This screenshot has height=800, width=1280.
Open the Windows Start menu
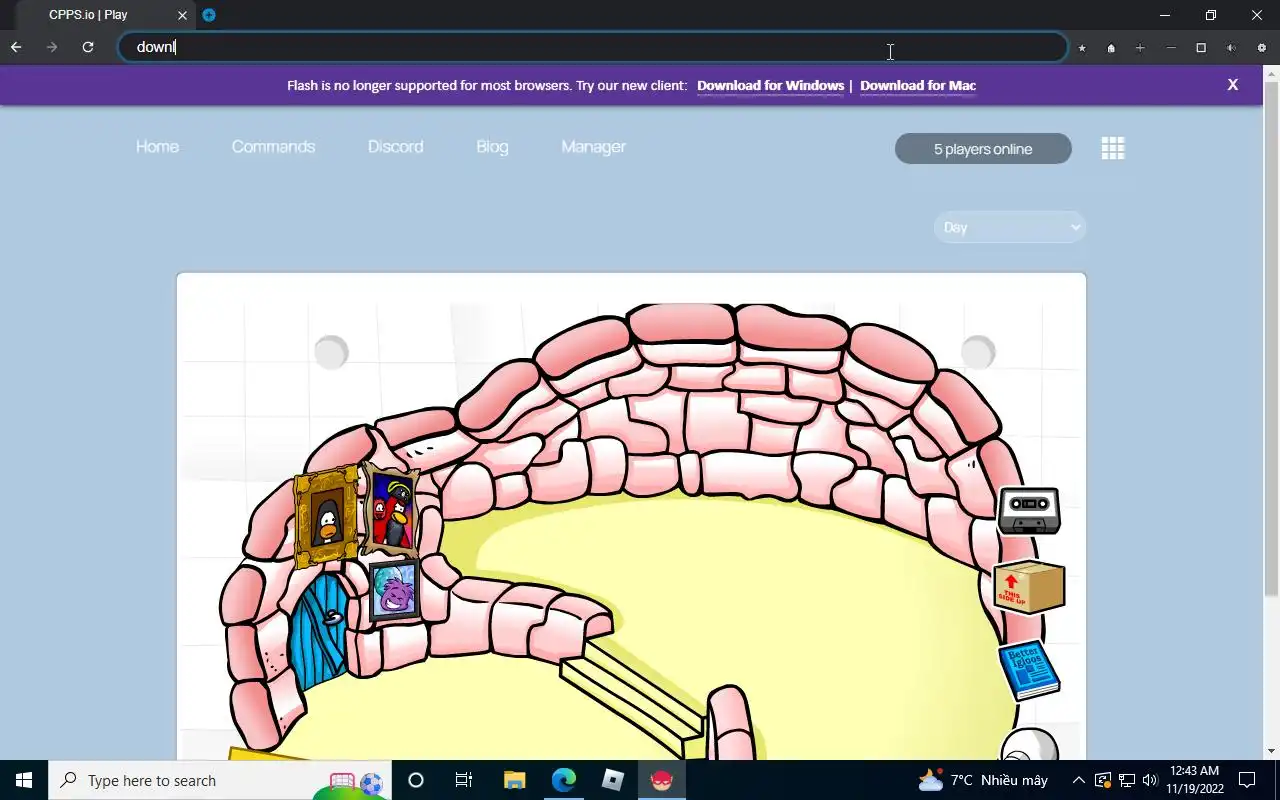click(24, 780)
